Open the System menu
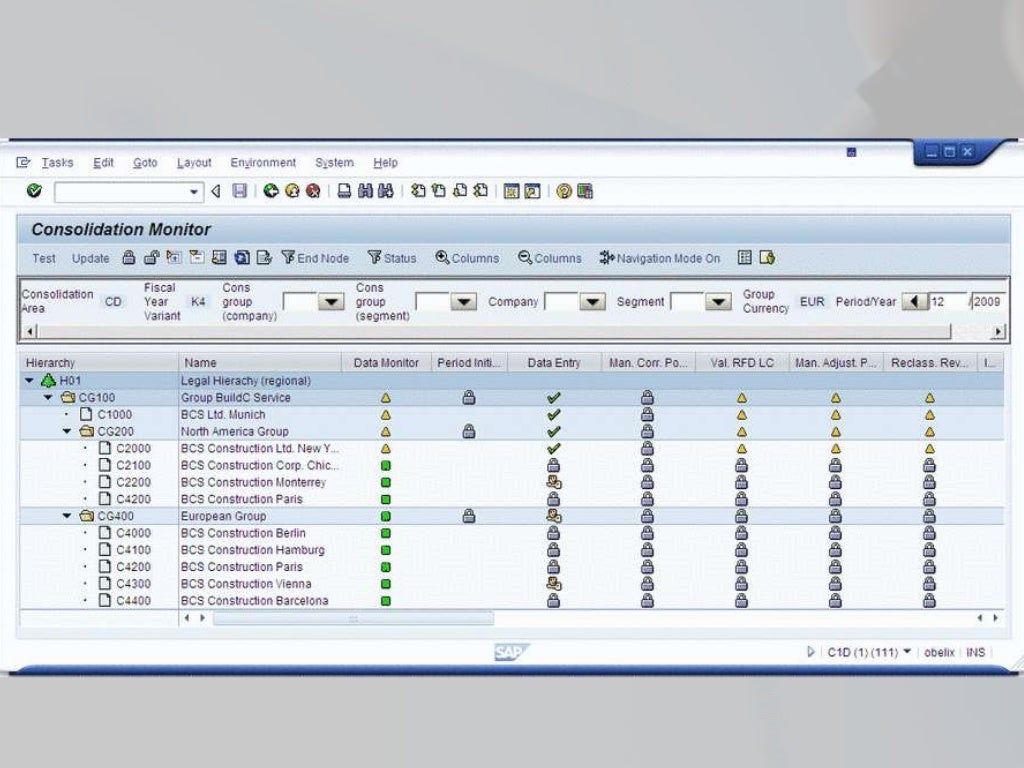Image resolution: width=1024 pixels, height=768 pixels. [334, 163]
